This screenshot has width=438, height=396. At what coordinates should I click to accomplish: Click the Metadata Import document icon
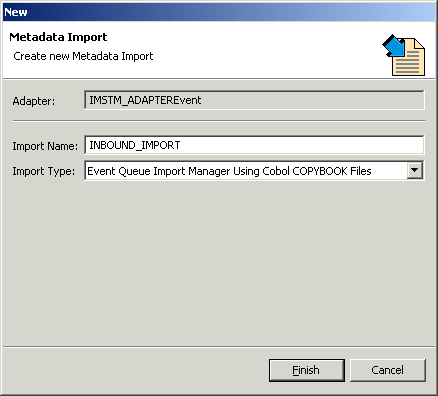click(x=404, y=55)
